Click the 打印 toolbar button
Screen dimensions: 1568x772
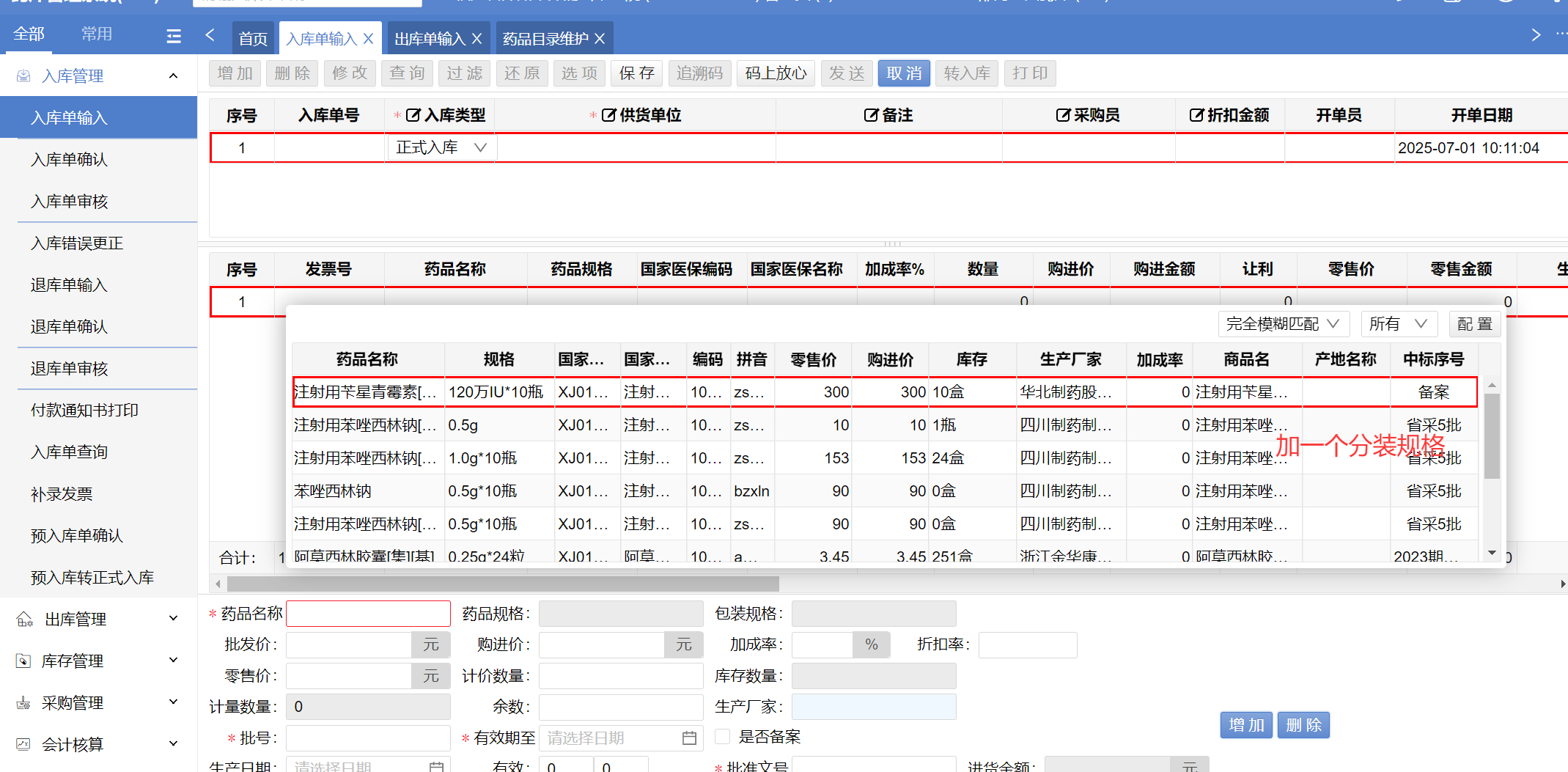click(1030, 73)
